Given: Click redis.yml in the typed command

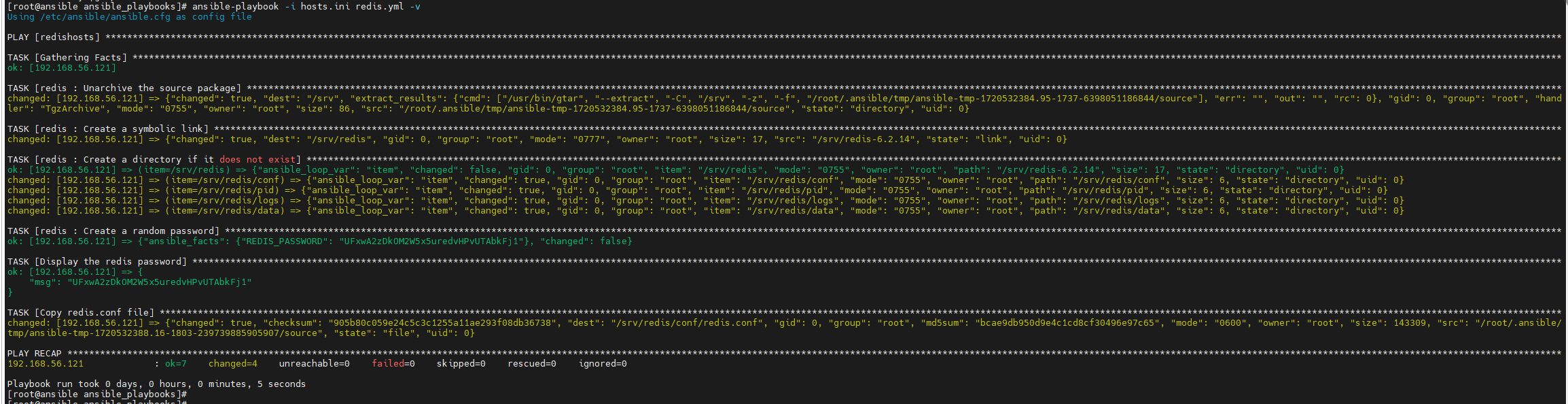Looking at the screenshot, I should coord(379,7).
